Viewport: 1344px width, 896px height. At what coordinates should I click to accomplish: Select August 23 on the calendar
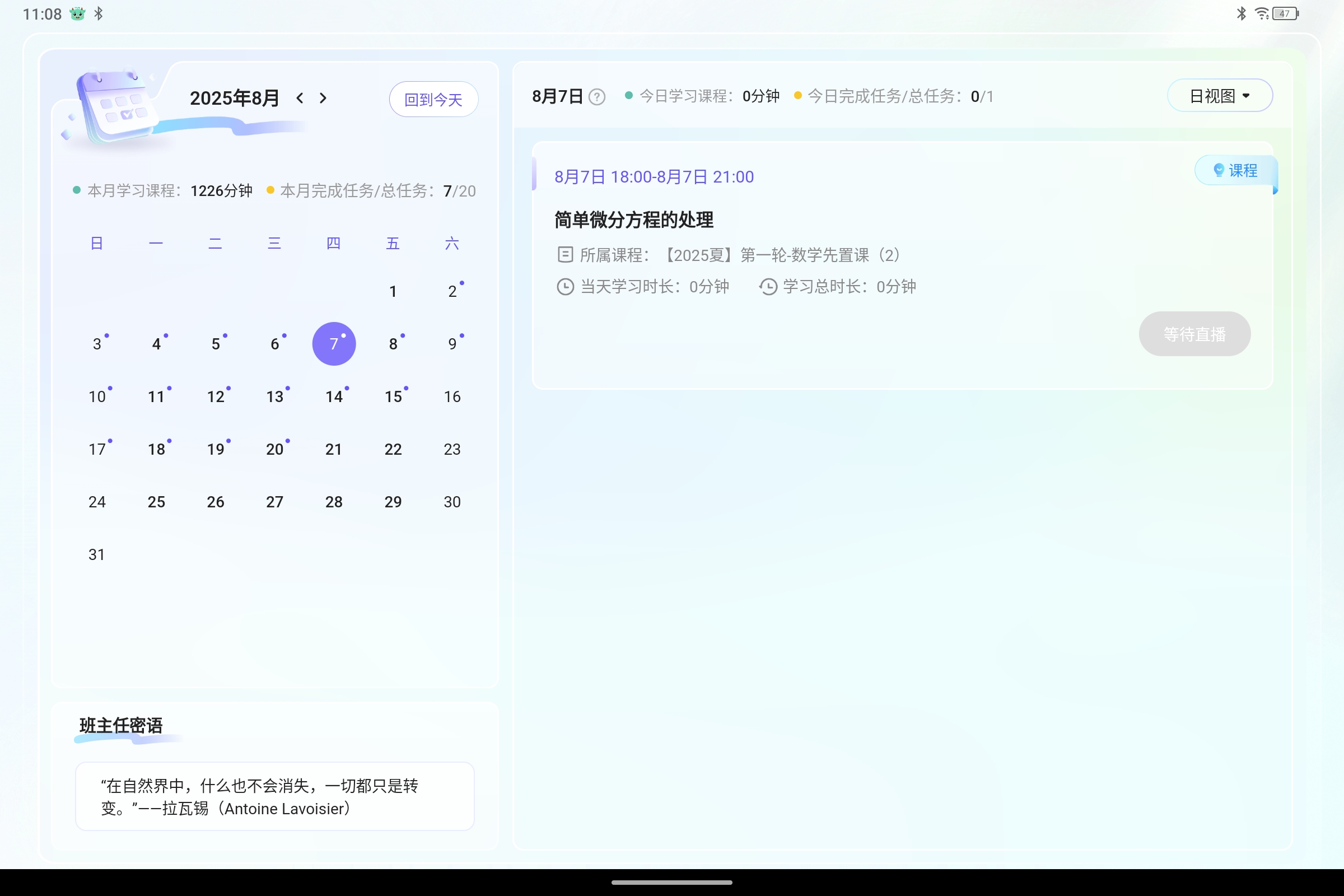452,449
